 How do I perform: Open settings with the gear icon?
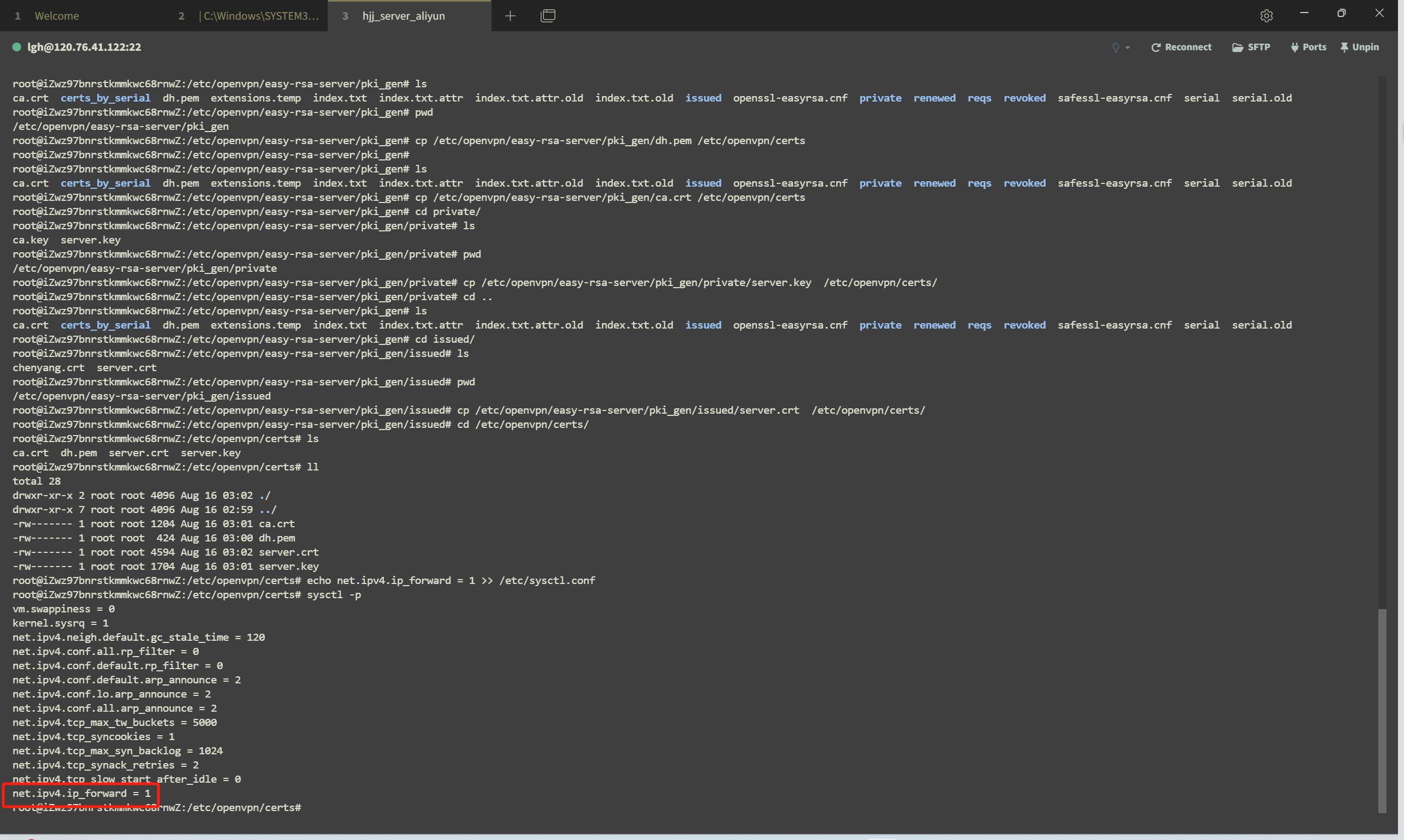1266,16
